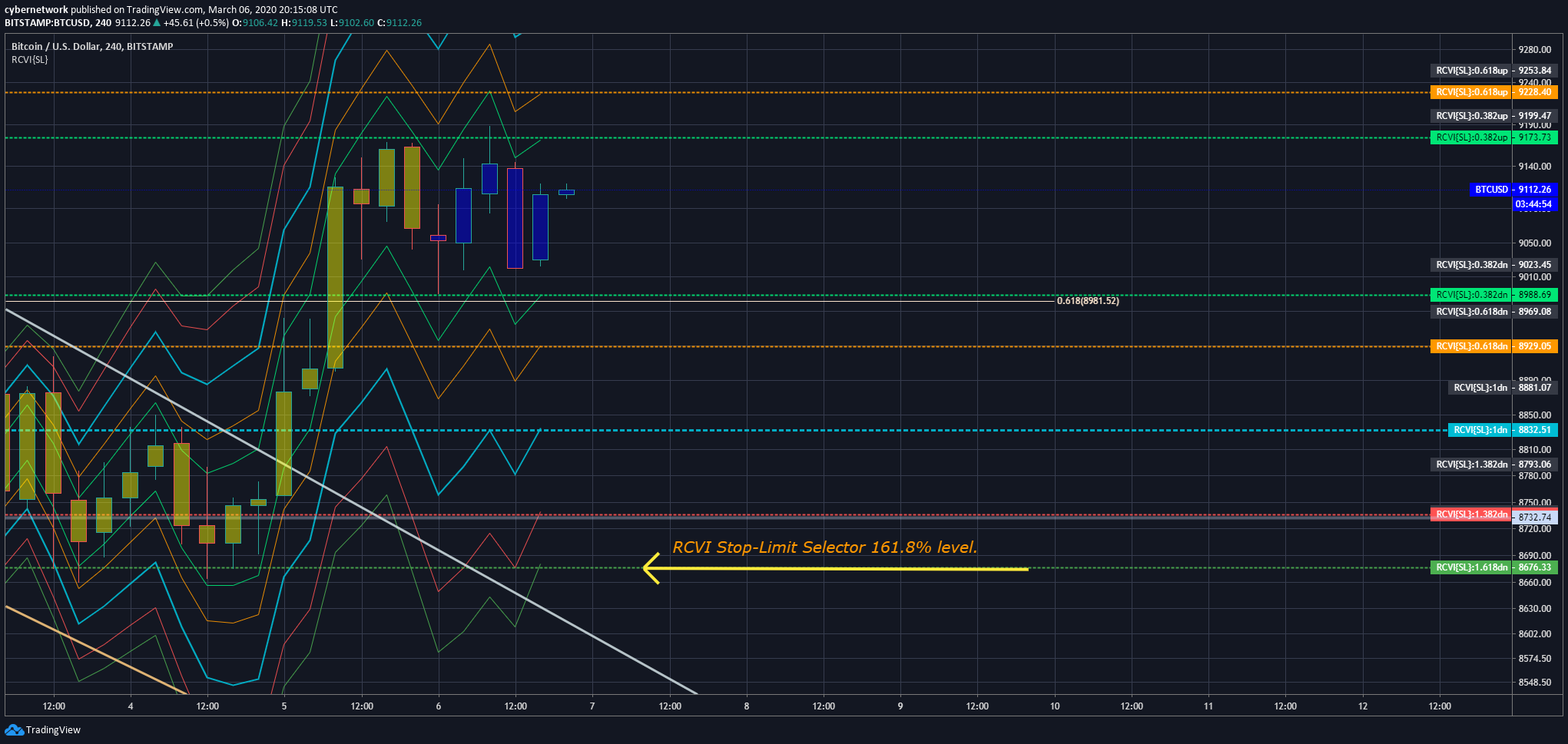Click the TradingView logo icon
Image resolution: width=1568 pixels, height=744 pixels.
point(14,729)
